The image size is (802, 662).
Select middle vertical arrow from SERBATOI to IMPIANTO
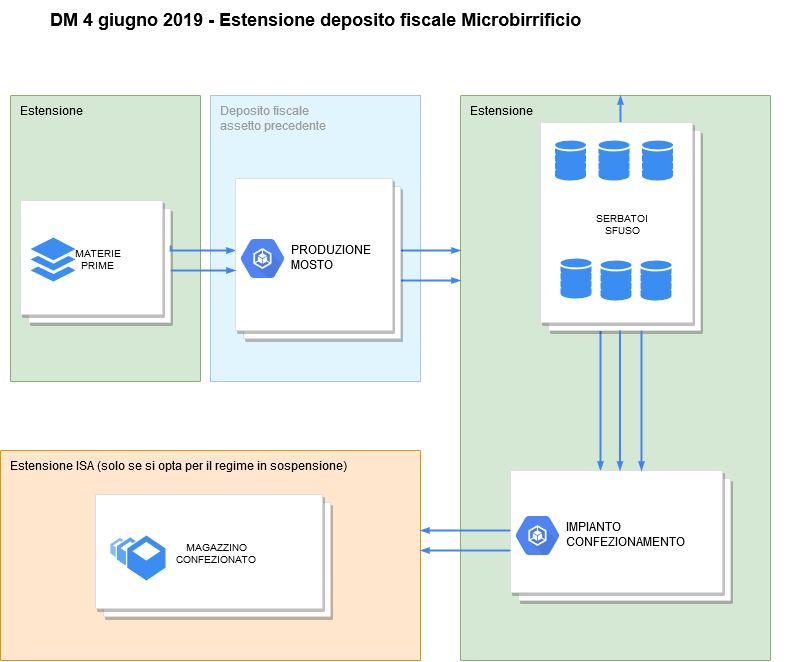click(620, 401)
